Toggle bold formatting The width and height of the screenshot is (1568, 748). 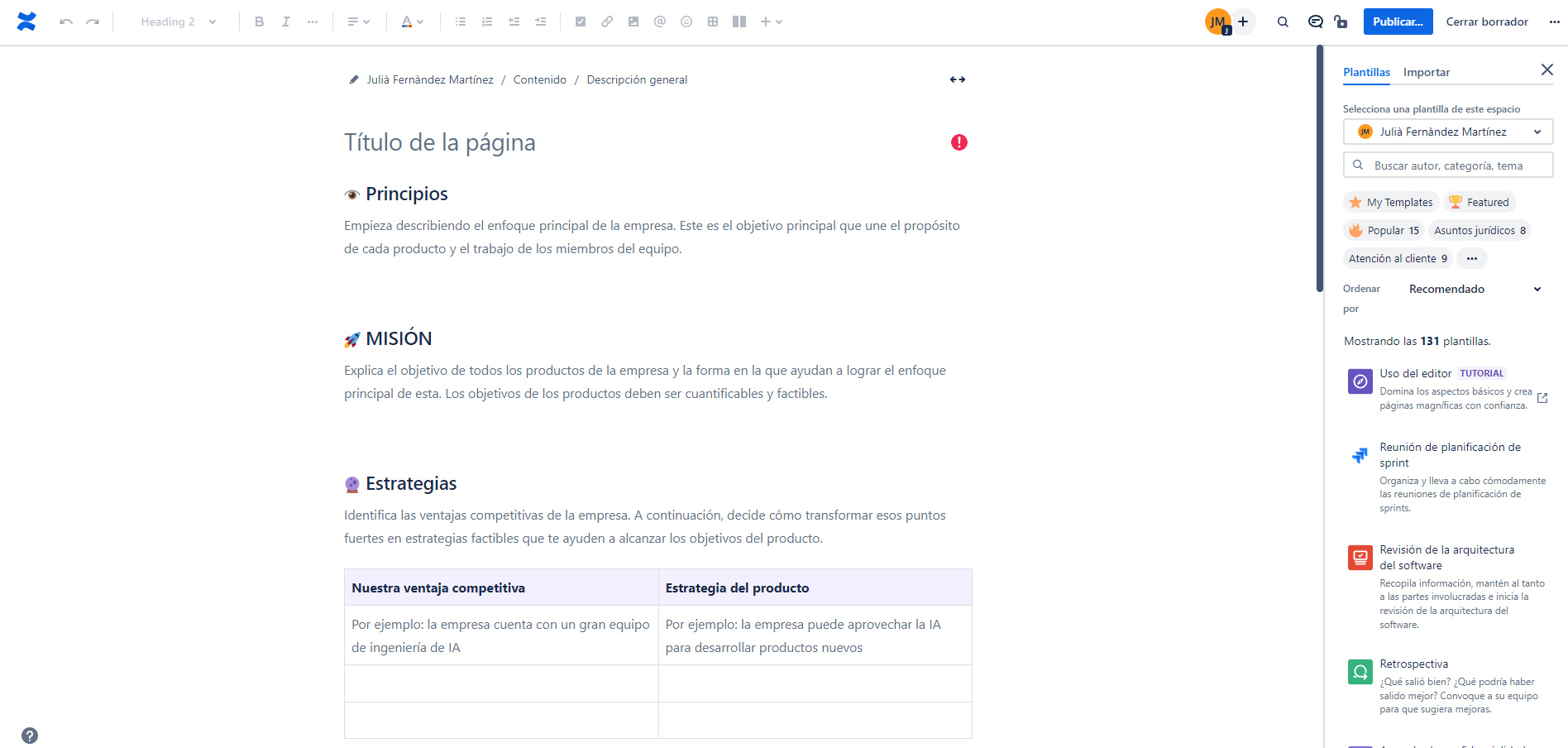click(x=259, y=22)
